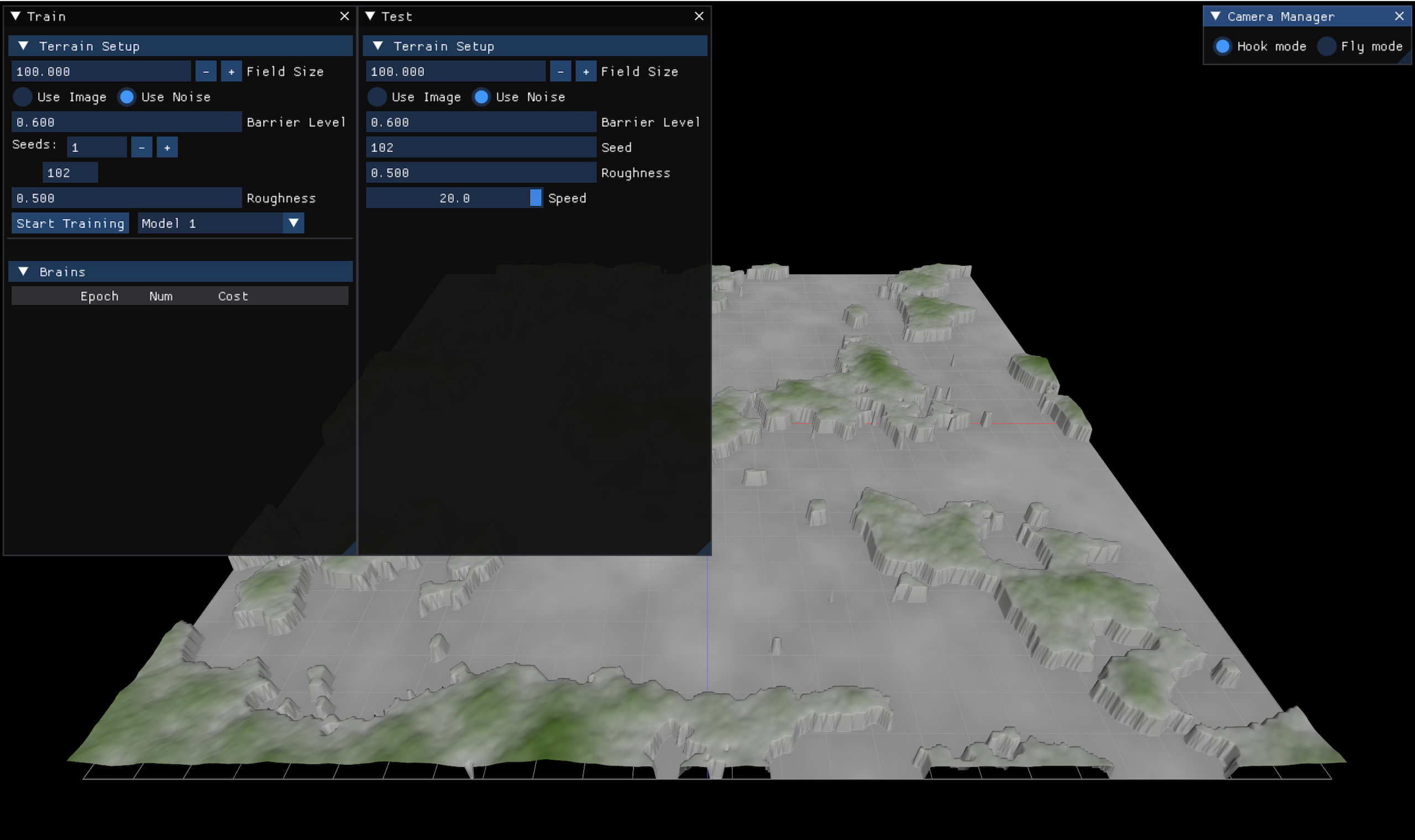This screenshot has width=1415, height=840.
Task: Click the Epoch column header
Action: click(99, 296)
